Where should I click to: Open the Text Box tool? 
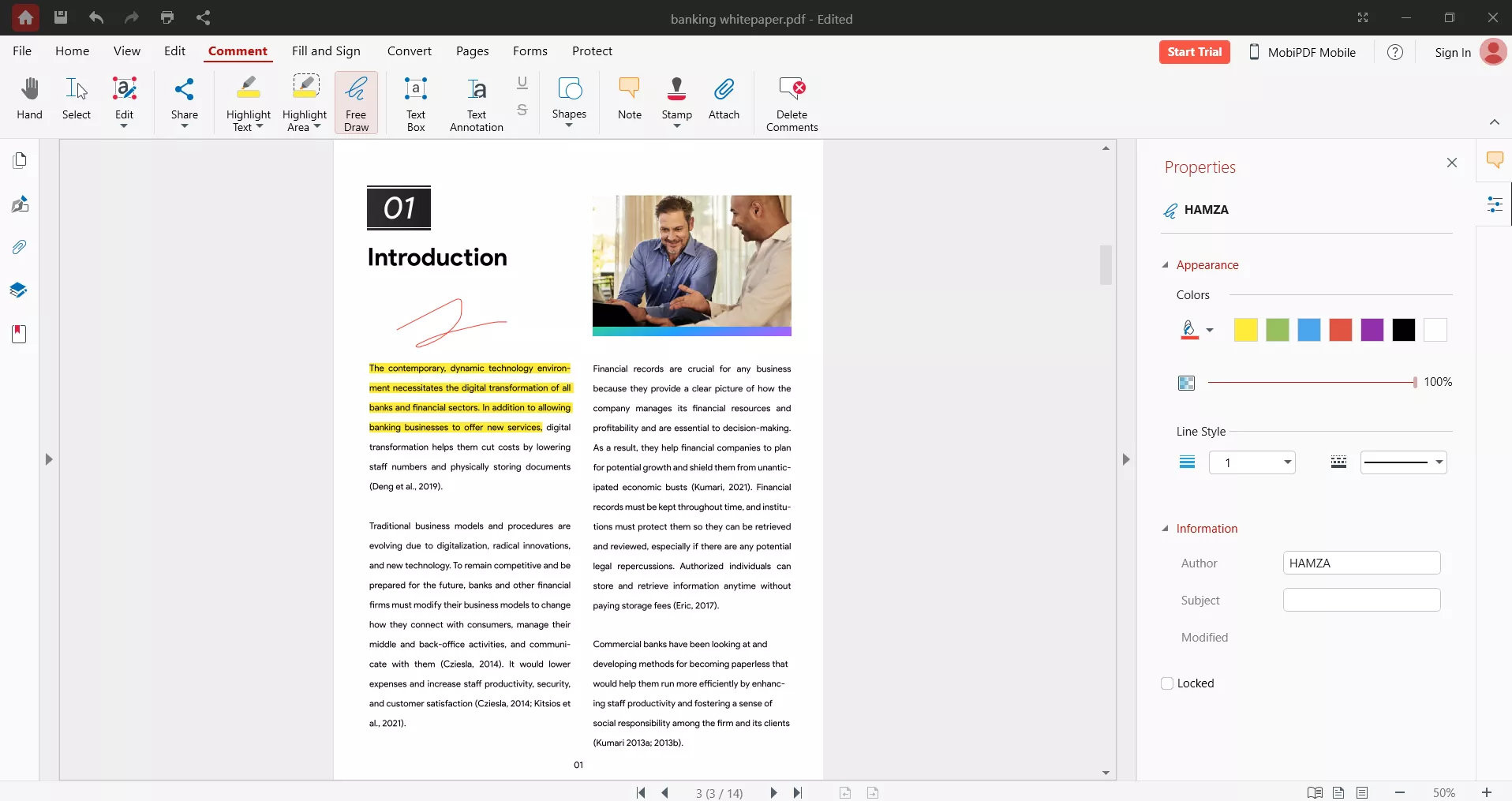415,101
